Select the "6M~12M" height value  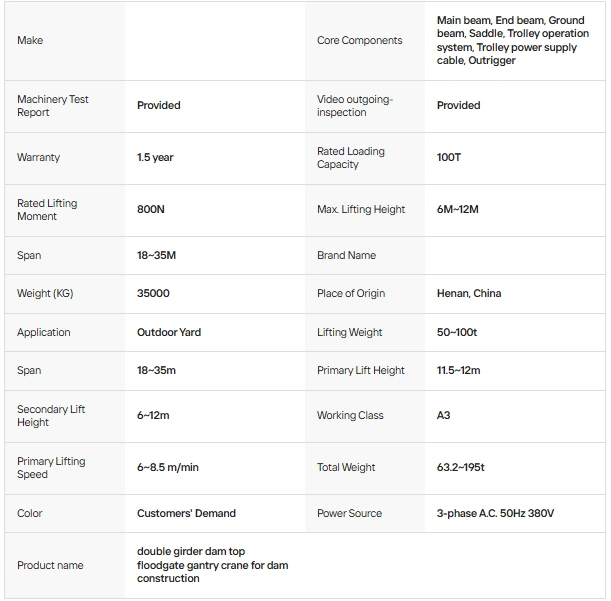pos(458,210)
